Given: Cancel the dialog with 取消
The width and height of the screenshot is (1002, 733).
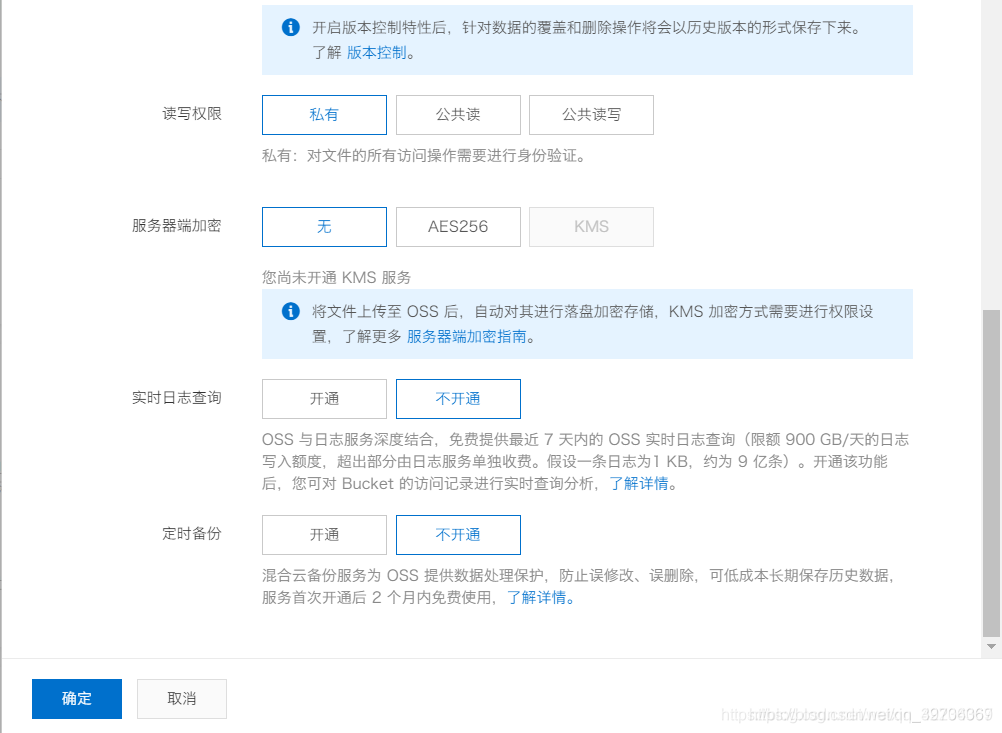Looking at the screenshot, I should coord(181,699).
